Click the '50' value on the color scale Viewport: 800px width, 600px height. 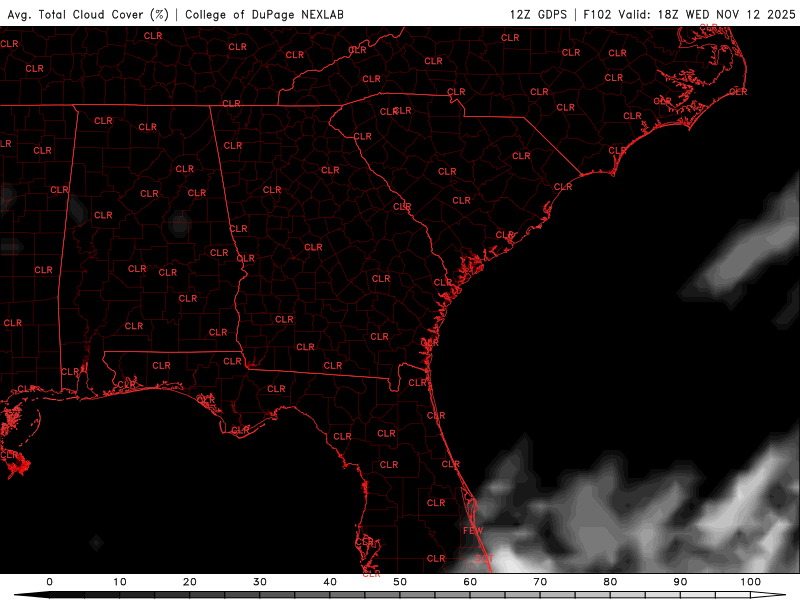coord(400,582)
